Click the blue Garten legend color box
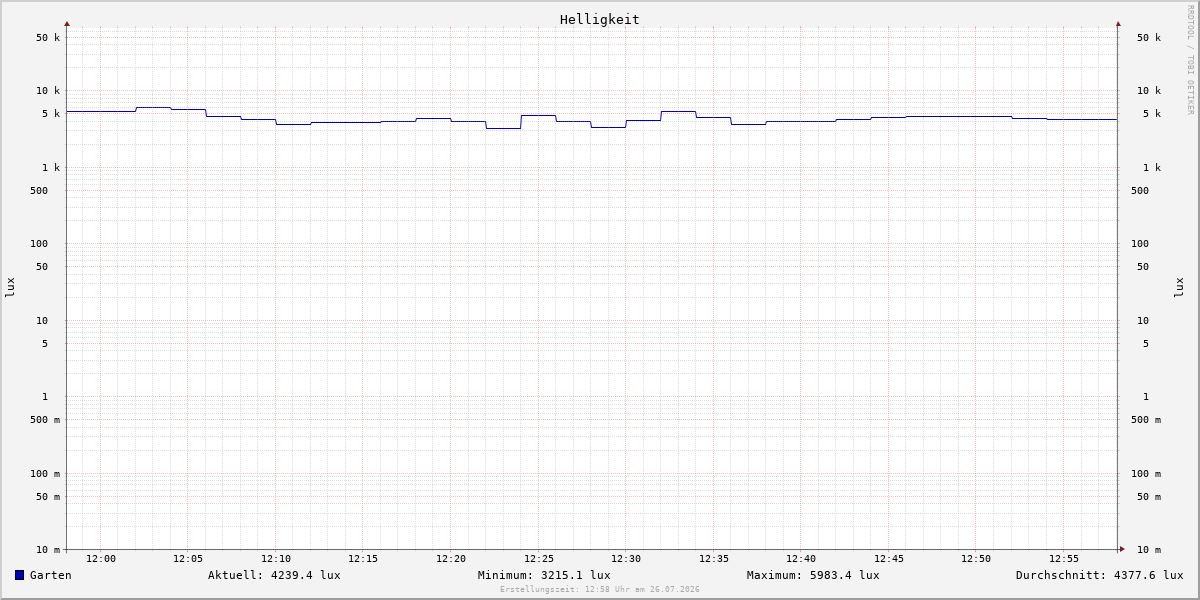This screenshot has height=600, width=1200. point(19,575)
